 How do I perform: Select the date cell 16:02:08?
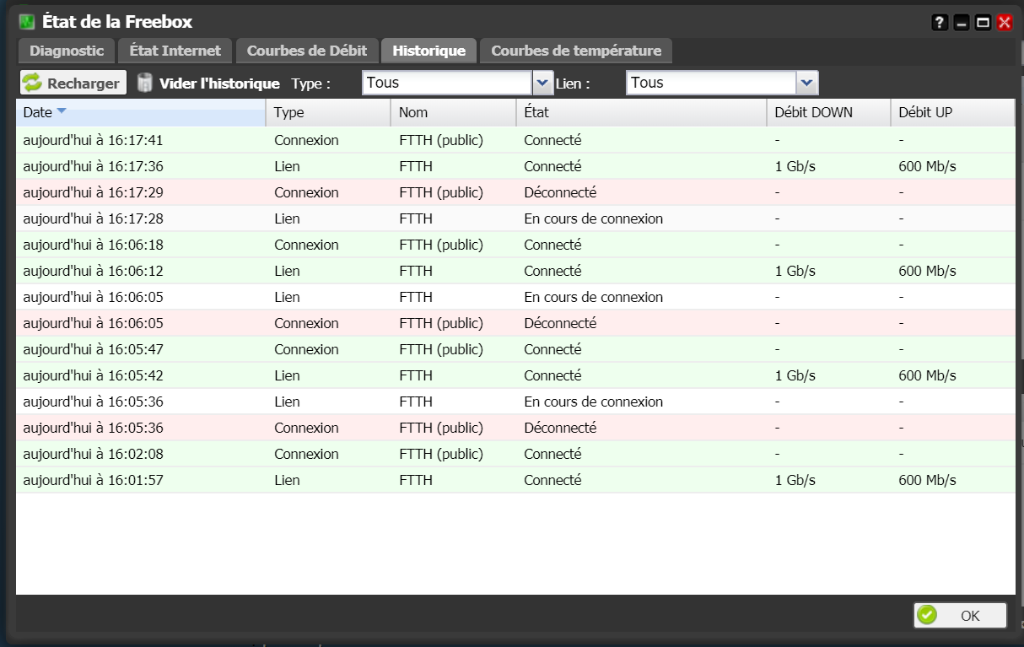(x=93, y=454)
